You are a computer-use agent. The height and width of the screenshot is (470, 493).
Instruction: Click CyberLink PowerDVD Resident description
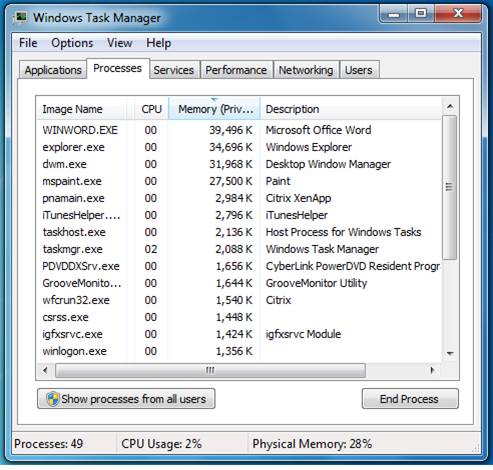click(x=353, y=266)
